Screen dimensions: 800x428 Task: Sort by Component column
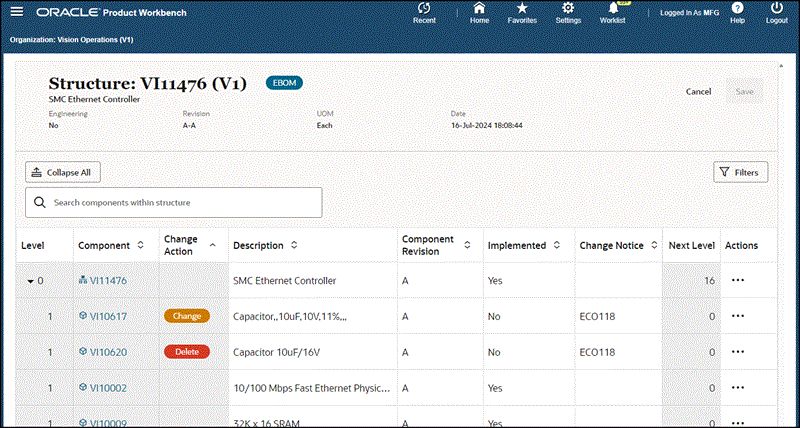coord(140,245)
